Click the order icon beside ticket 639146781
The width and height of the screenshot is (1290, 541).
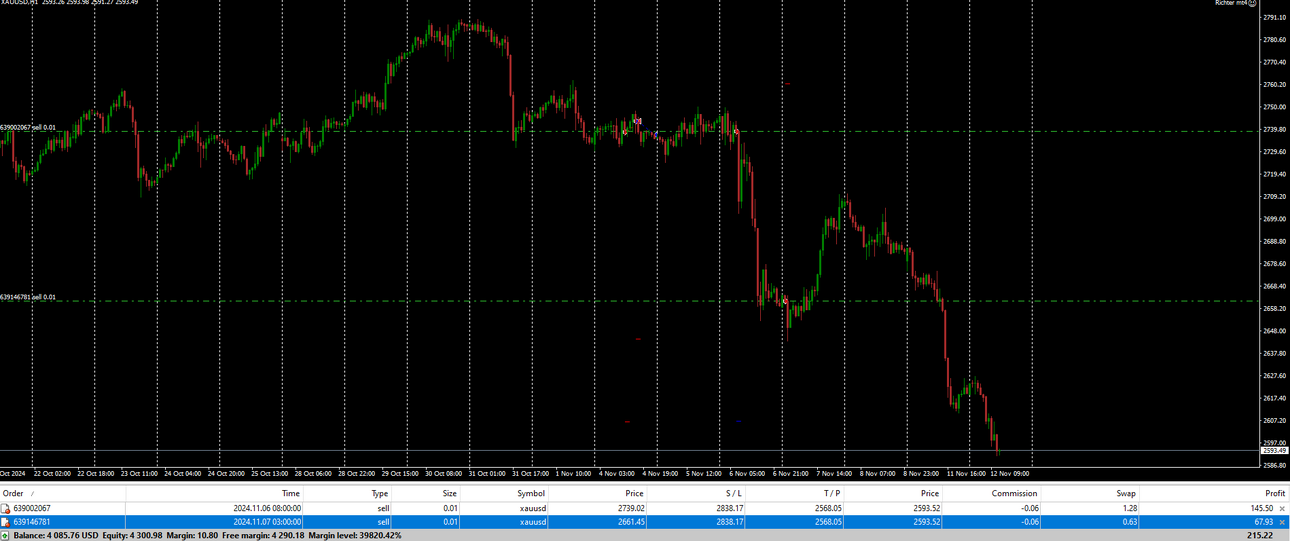click(x=6, y=522)
